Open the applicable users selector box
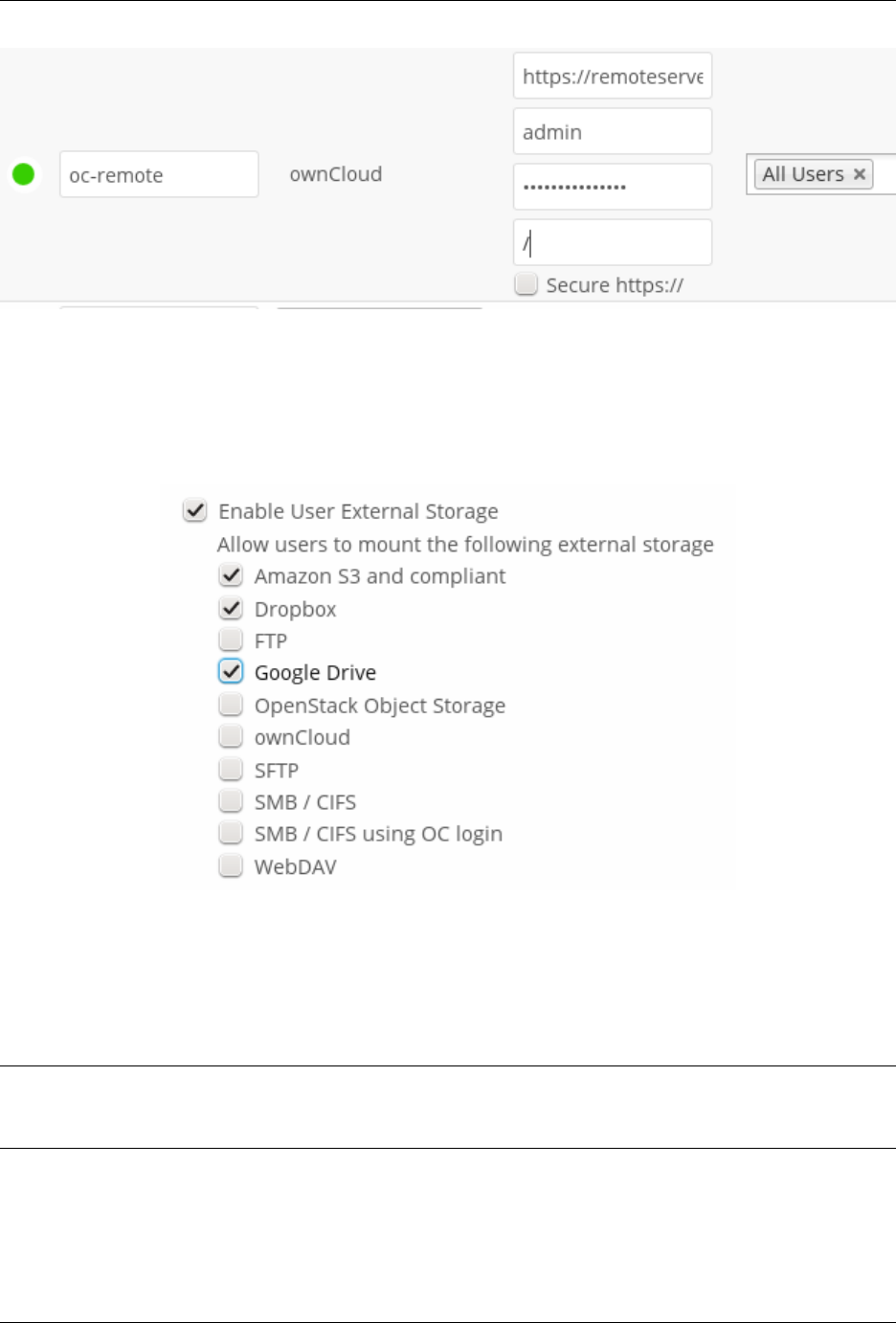 point(885,174)
